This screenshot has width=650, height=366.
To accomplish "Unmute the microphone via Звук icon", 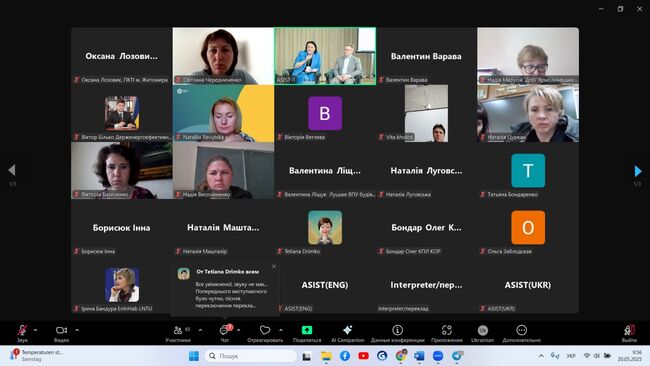I will pyautogui.click(x=22, y=330).
